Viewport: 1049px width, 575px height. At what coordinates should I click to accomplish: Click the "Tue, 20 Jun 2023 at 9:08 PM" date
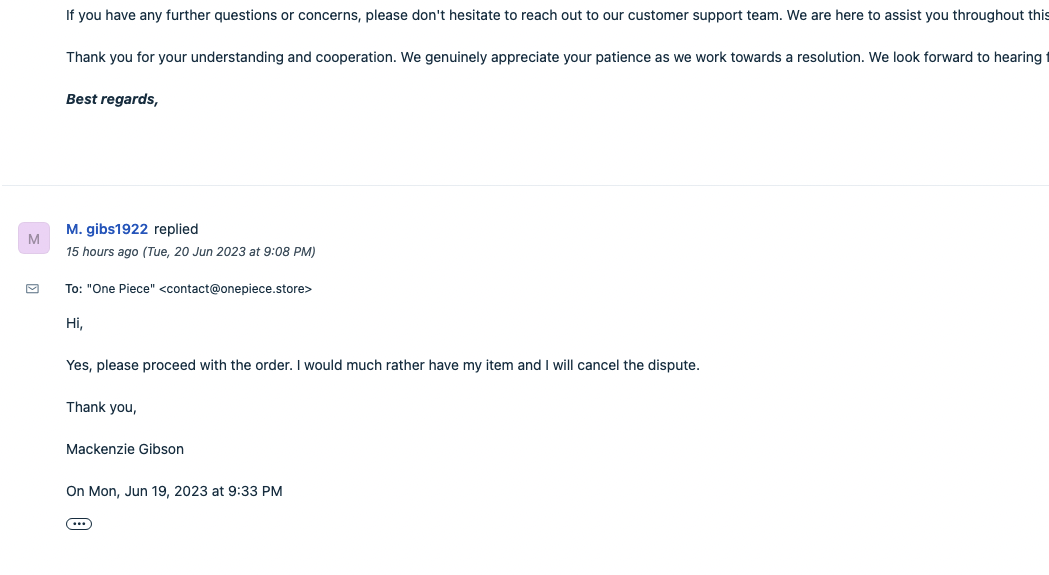(x=229, y=252)
